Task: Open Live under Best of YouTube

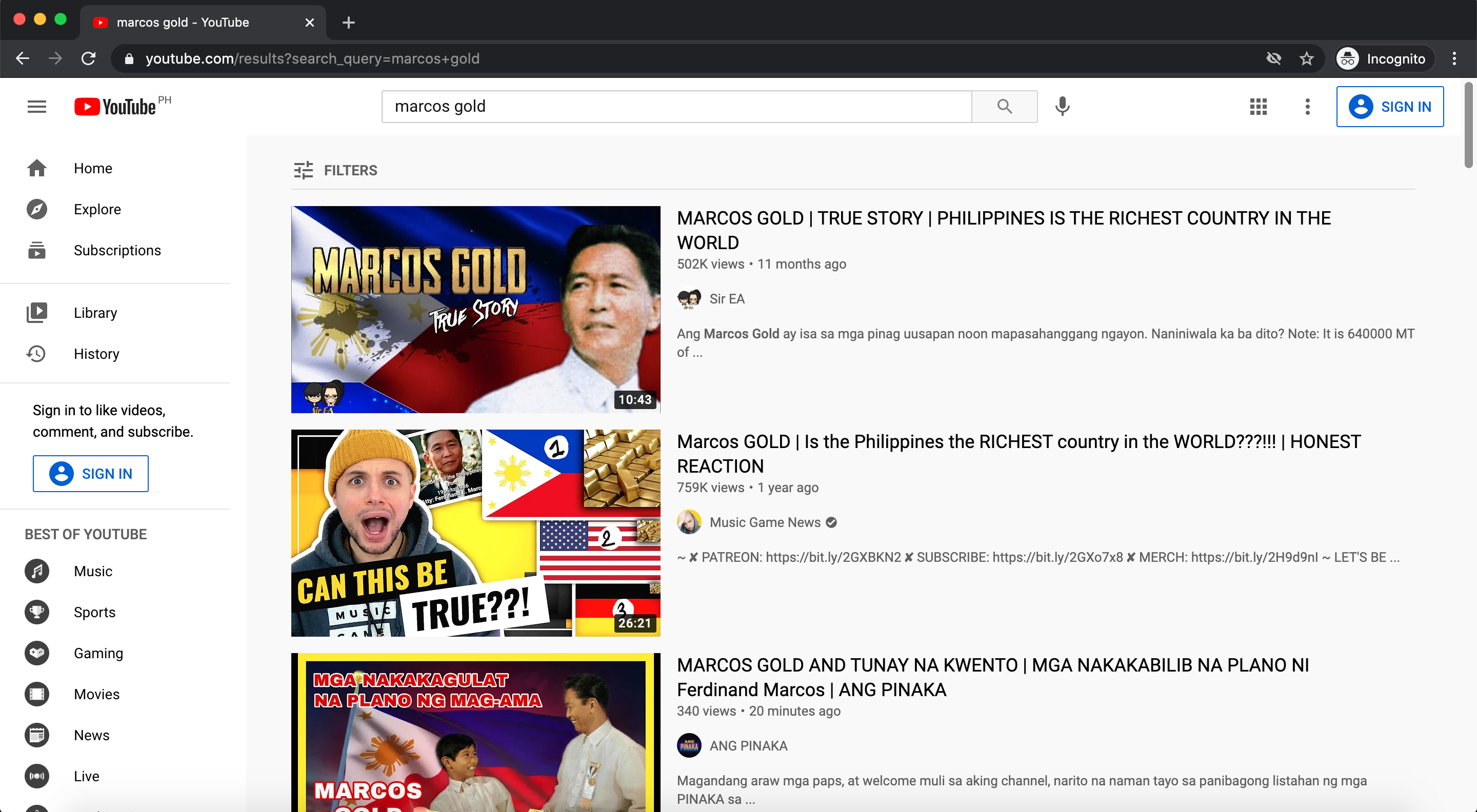Action: pos(115,776)
